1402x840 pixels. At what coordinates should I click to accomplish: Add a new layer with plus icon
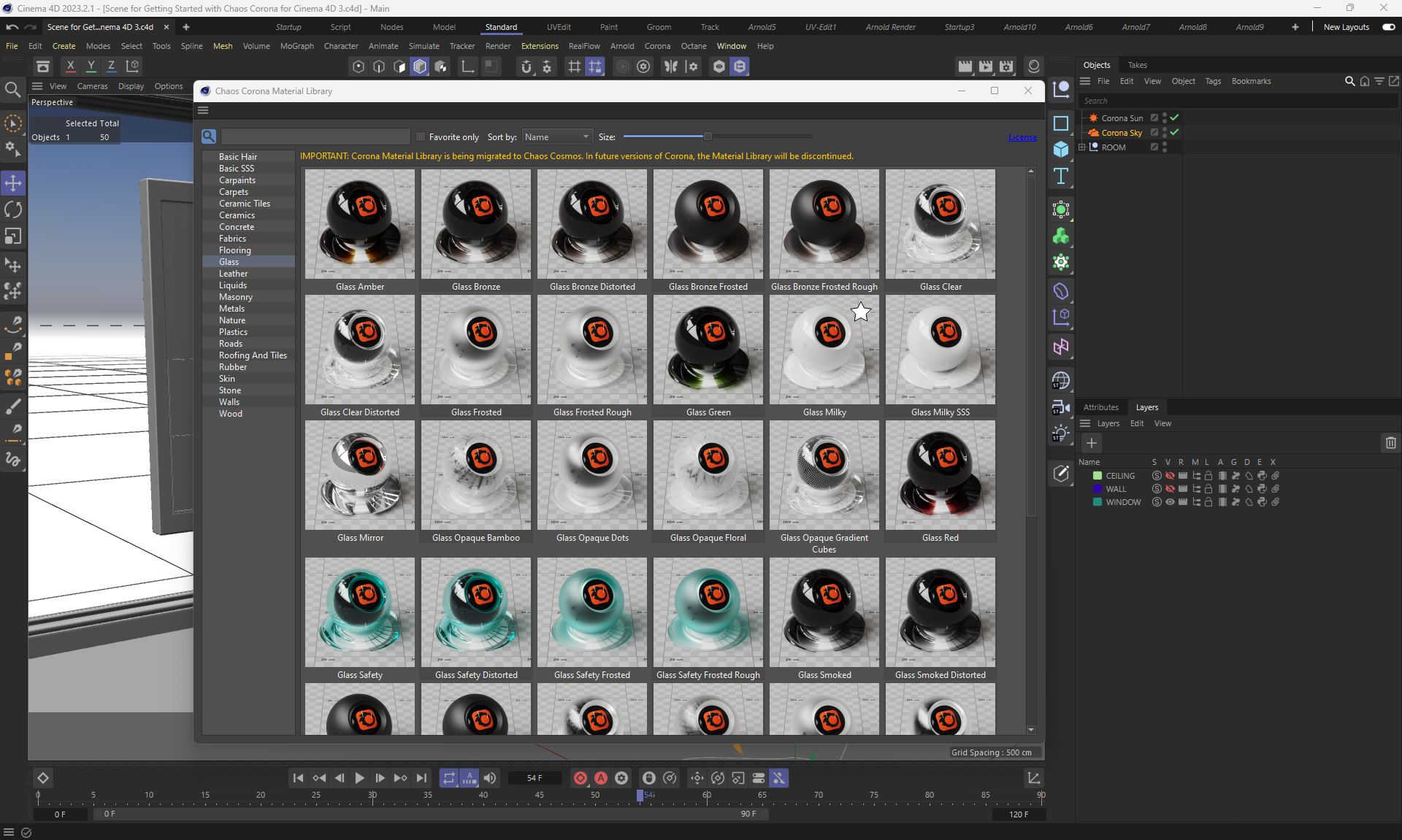tap(1092, 443)
